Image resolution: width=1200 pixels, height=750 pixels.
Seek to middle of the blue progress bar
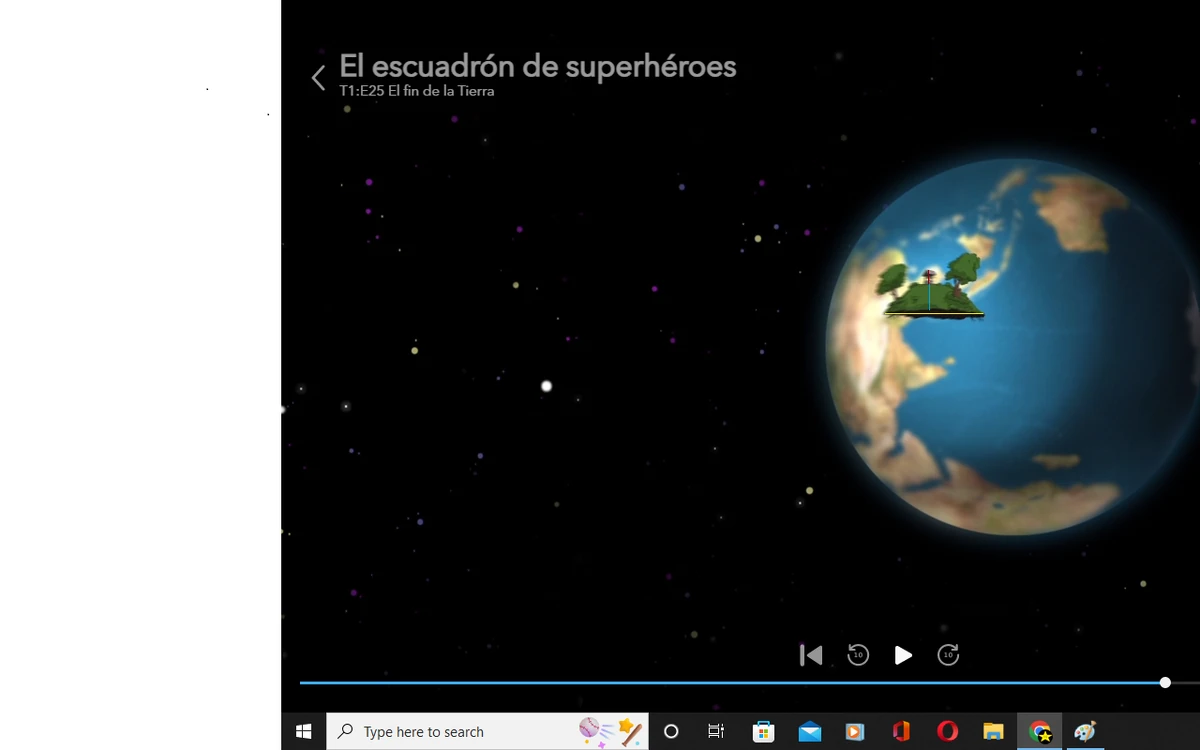(x=732, y=682)
